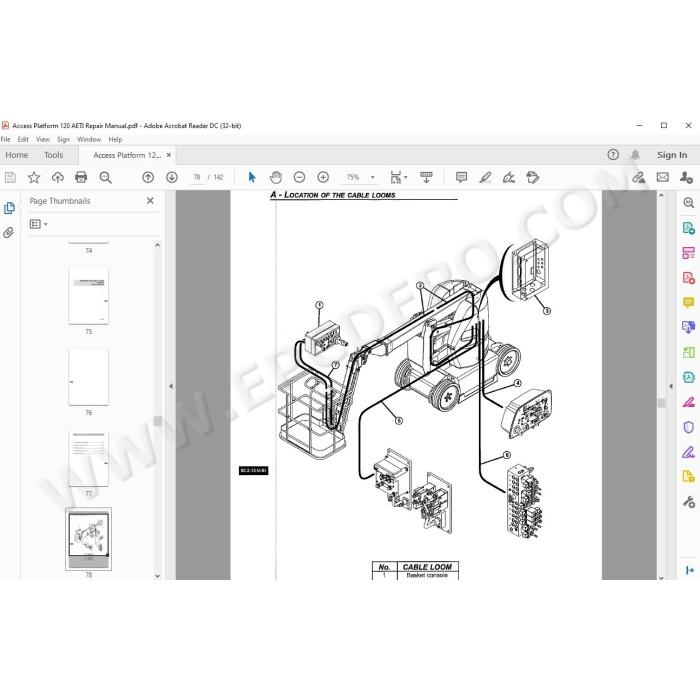This screenshot has width=700, height=700.
Task: Close the Access Platform 12... document tab
Action: pyautogui.click(x=169, y=155)
